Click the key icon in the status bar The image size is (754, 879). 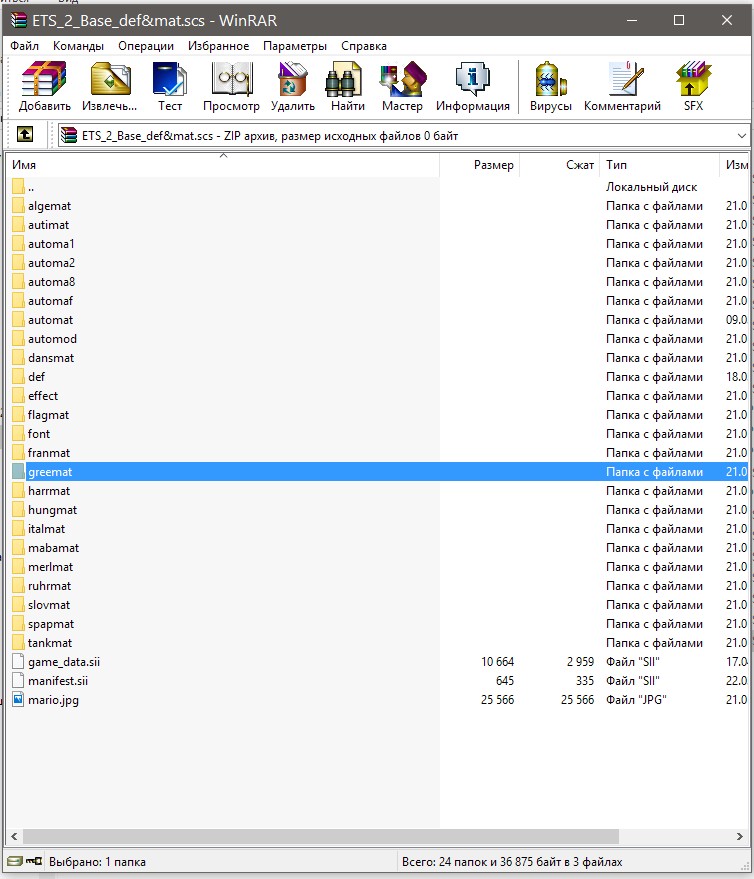point(34,861)
